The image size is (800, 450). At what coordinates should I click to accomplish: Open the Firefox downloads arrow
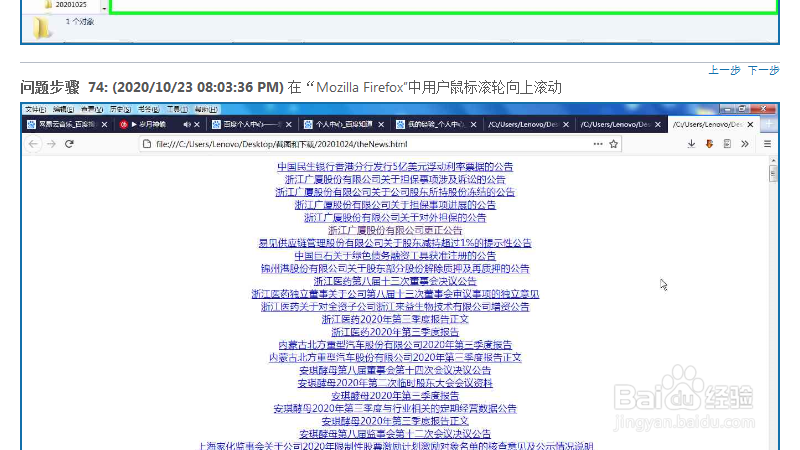point(691,144)
